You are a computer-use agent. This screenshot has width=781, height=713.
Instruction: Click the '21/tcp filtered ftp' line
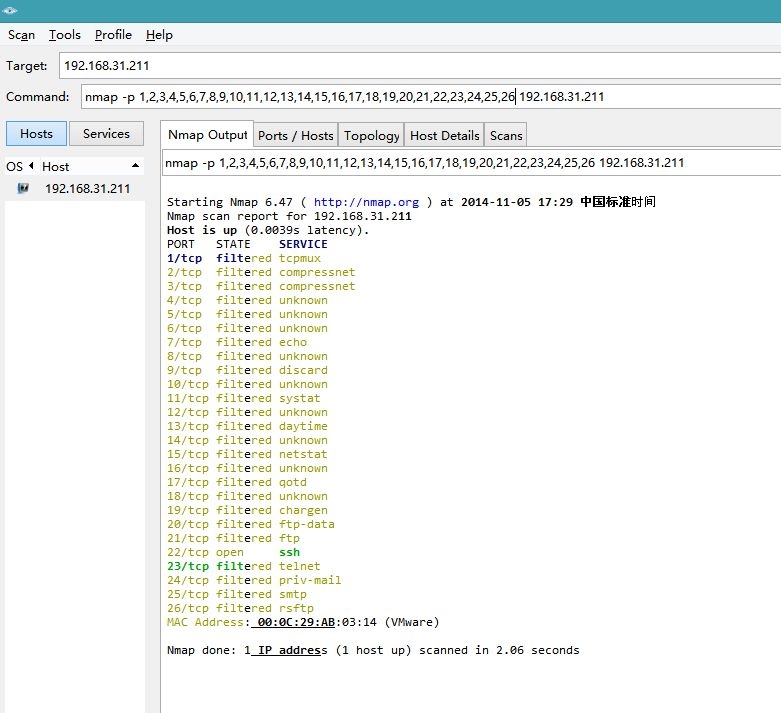pos(234,538)
